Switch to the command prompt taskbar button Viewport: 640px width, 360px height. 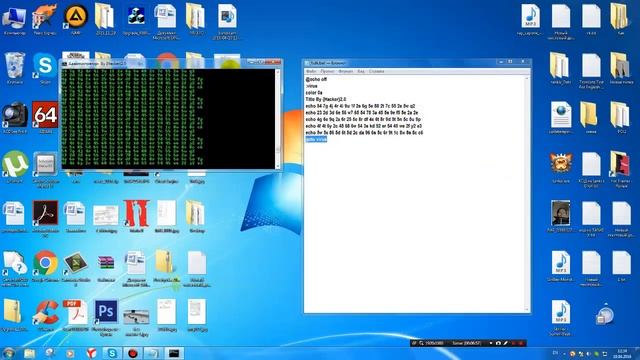coord(174,353)
